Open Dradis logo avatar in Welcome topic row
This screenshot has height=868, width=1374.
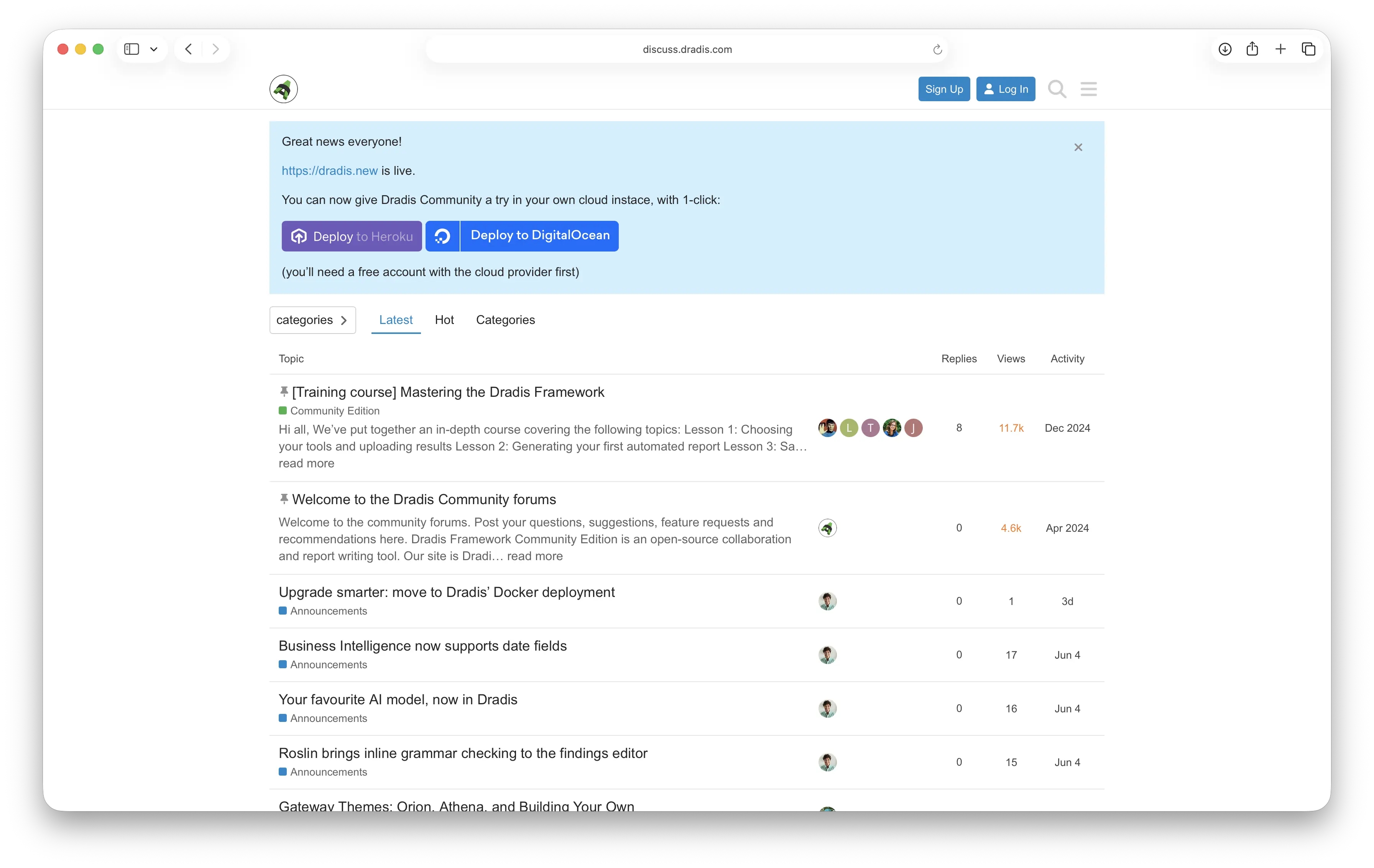[x=827, y=528]
